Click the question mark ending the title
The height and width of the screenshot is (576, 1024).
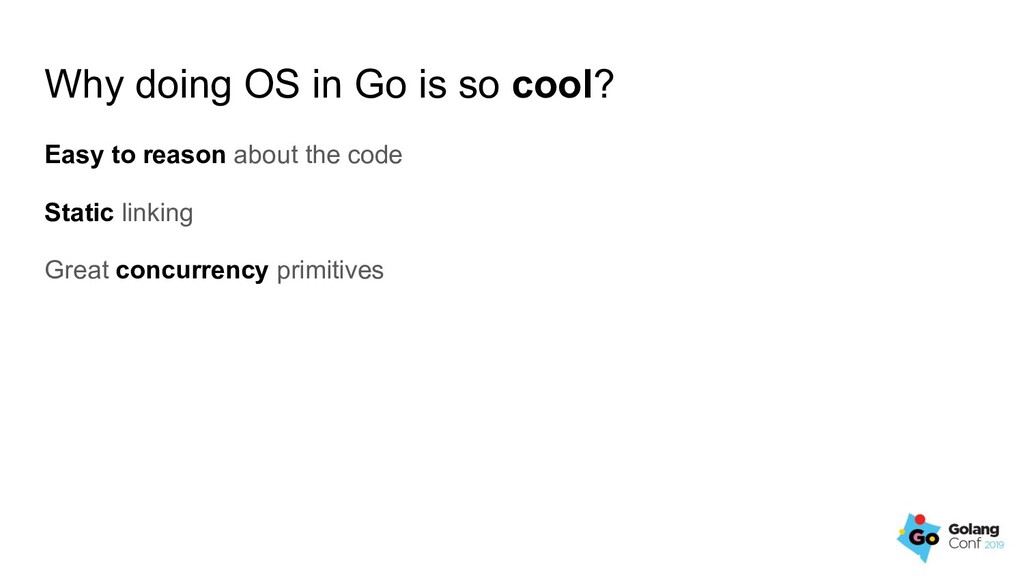[x=605, y=84]
